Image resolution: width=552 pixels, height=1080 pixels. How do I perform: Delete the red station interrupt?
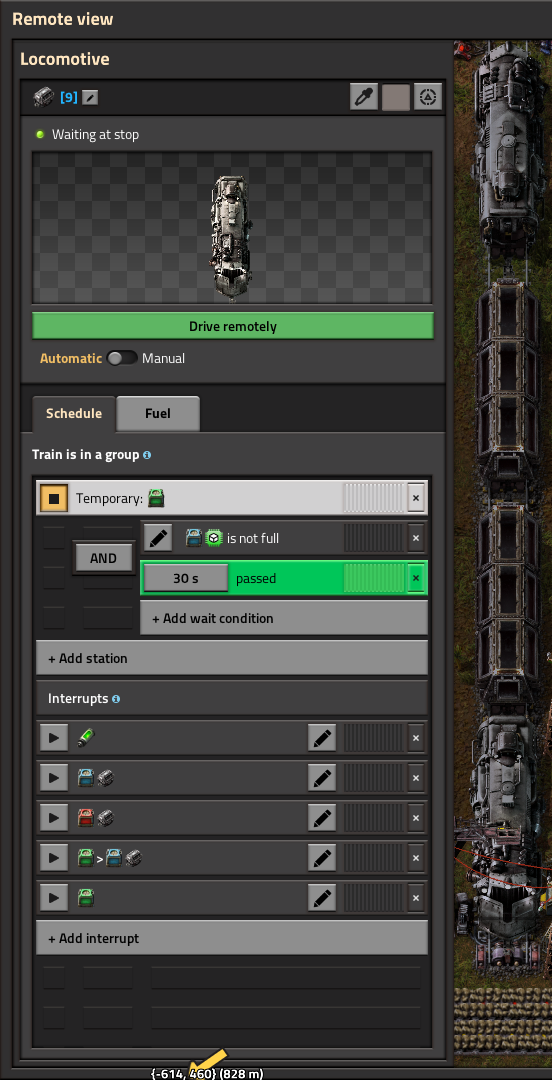(416, 818)
